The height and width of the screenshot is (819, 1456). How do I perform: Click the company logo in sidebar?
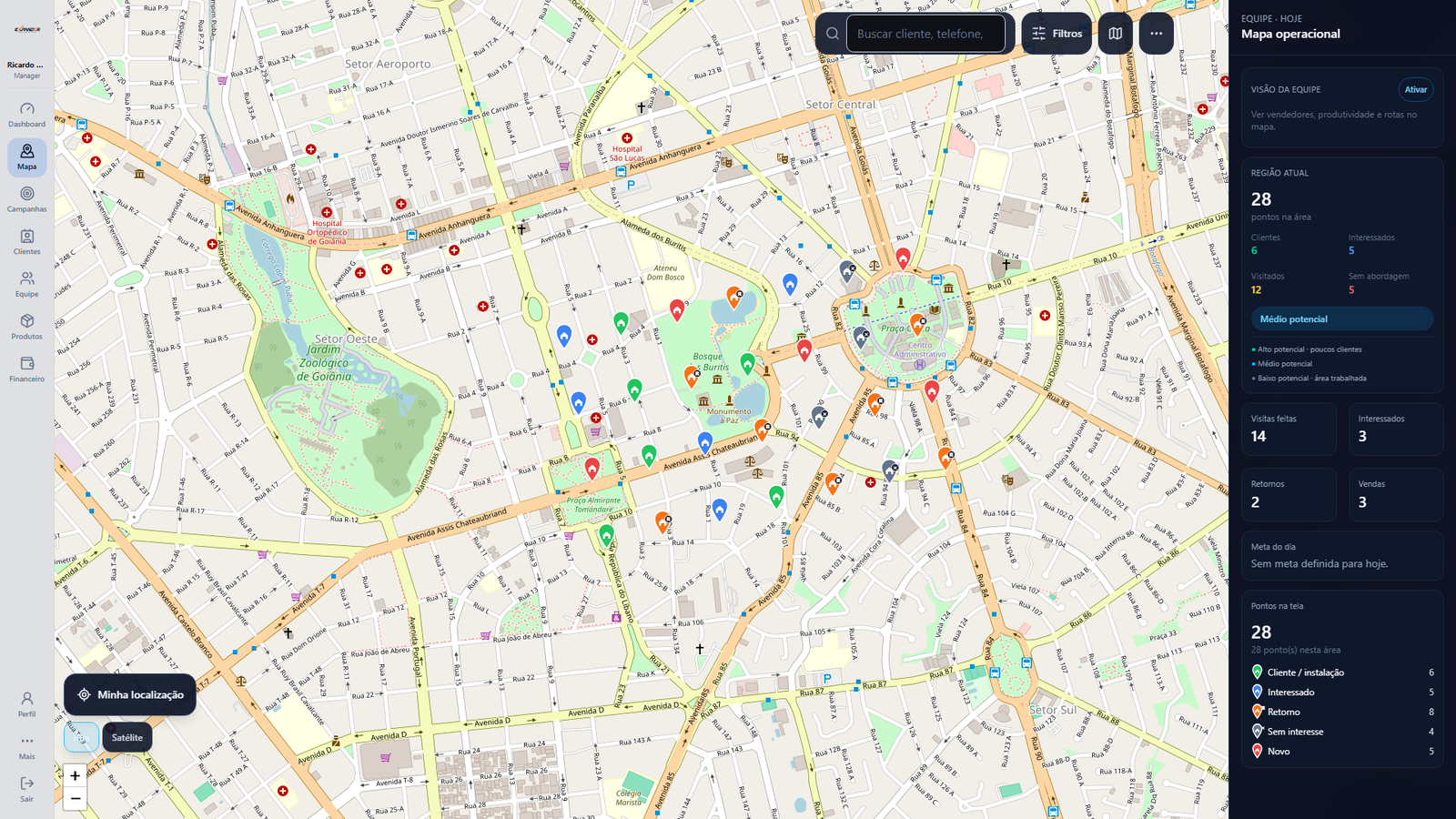26,29
